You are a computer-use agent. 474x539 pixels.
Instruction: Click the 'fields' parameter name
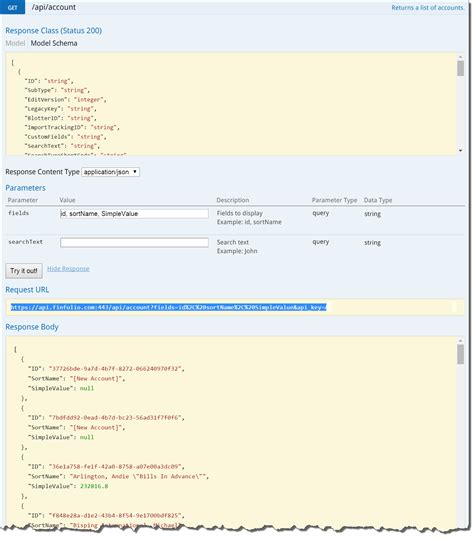[x=19, y=213]
